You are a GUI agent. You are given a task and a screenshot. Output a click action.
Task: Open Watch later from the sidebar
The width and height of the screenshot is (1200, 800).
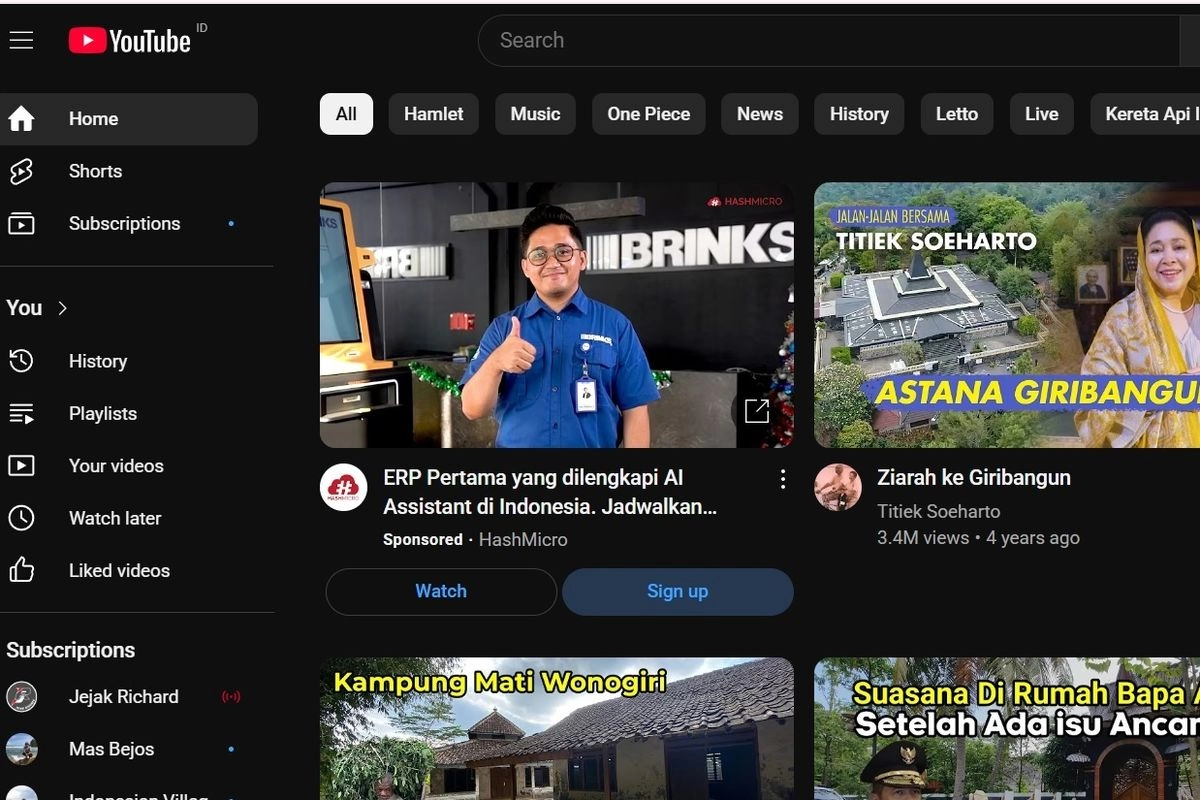(128, 518)
